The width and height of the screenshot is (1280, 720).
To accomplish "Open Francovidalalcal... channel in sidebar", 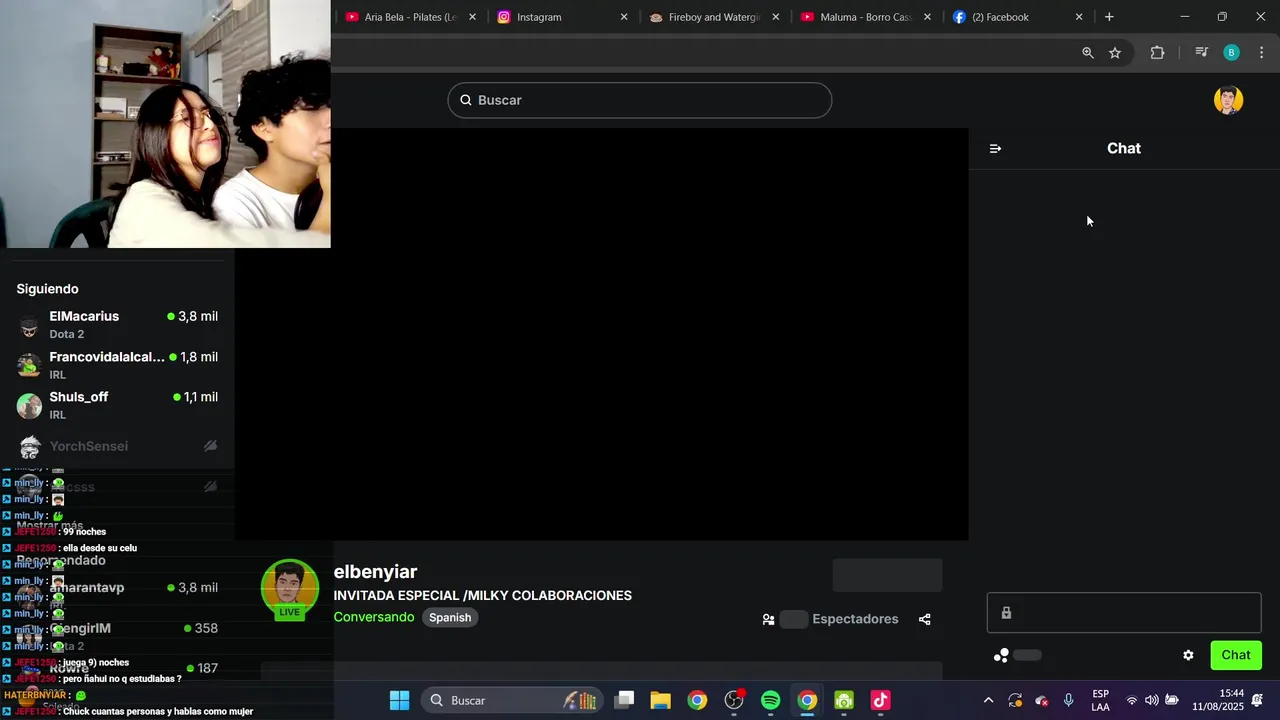I will point(117,365).
